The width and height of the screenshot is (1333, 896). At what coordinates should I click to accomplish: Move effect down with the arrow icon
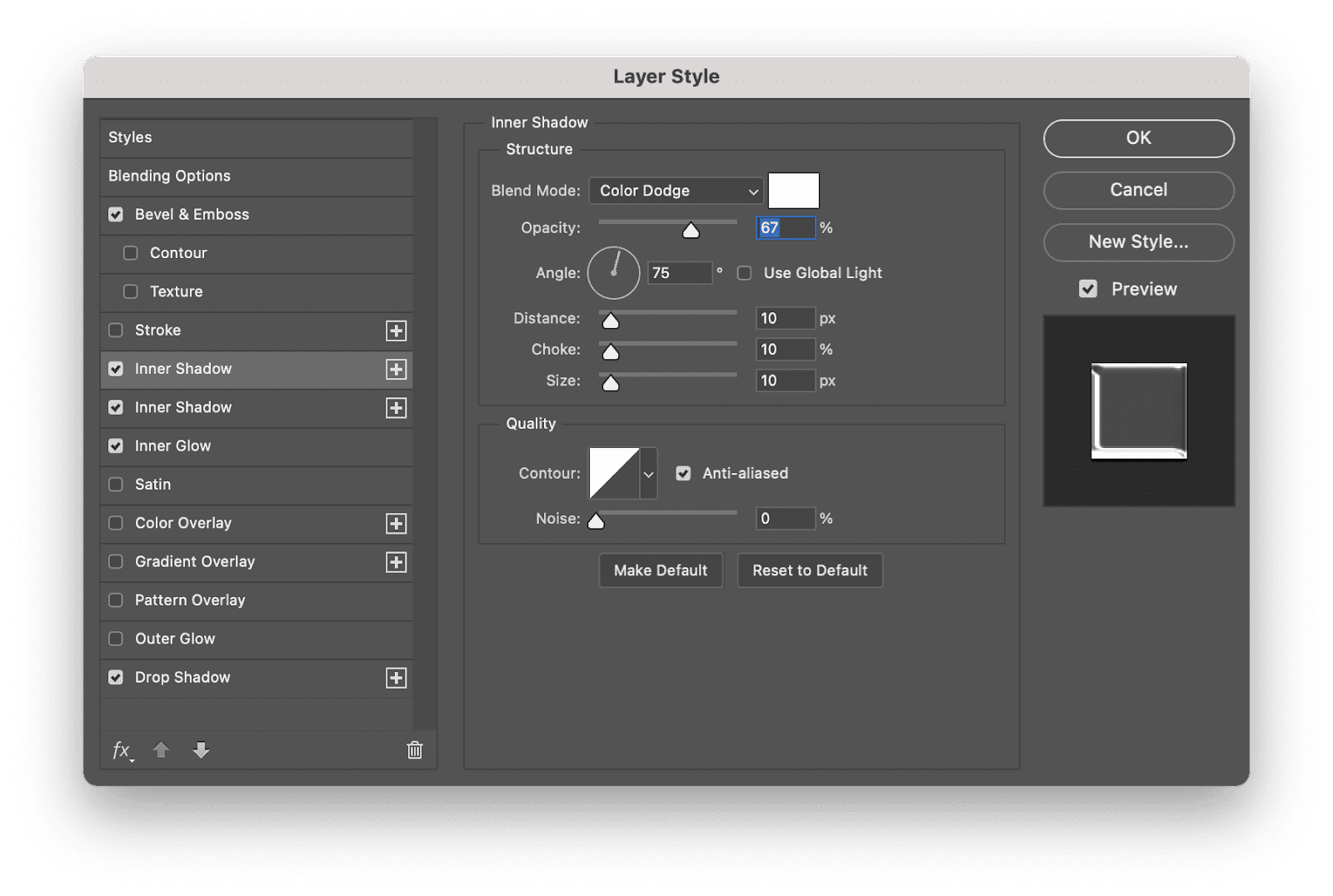click(201, 750)
